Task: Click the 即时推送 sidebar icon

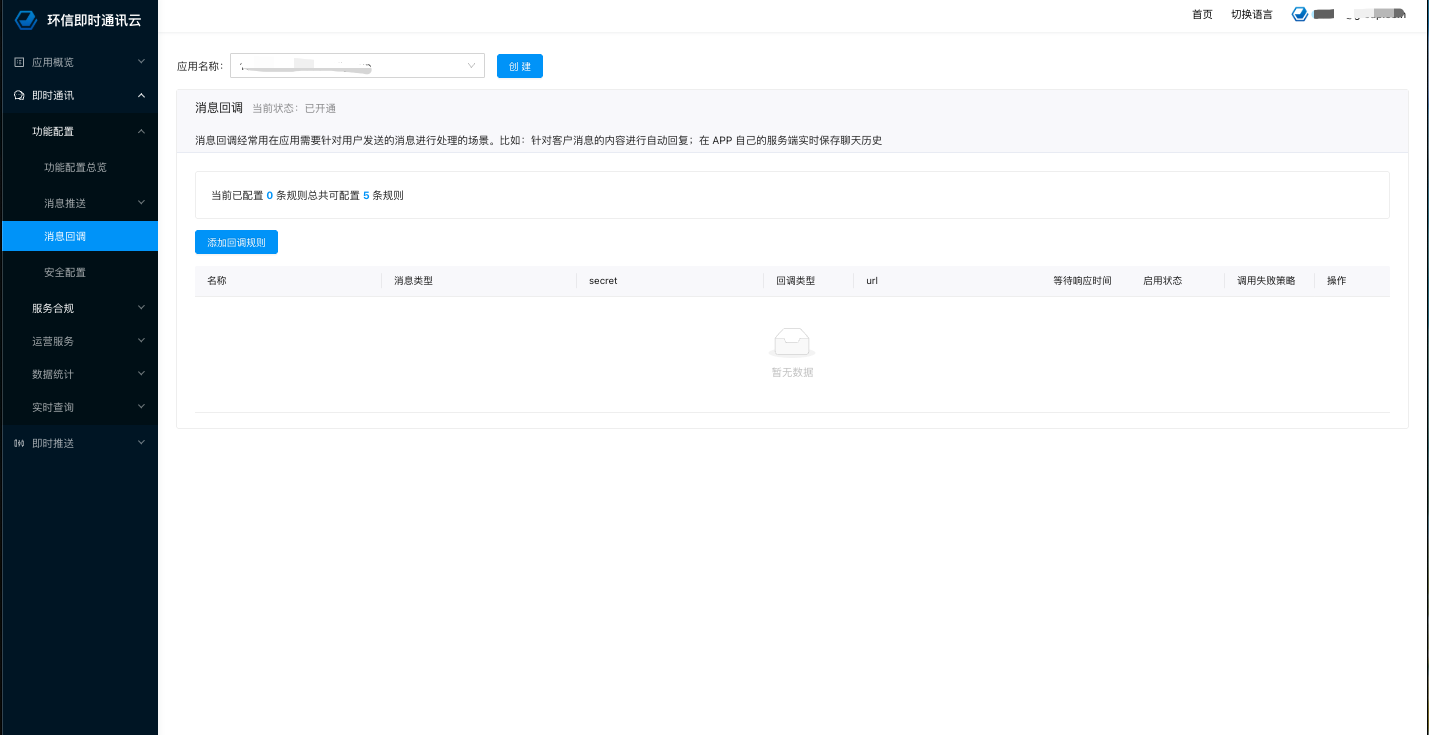Action: 19,443
